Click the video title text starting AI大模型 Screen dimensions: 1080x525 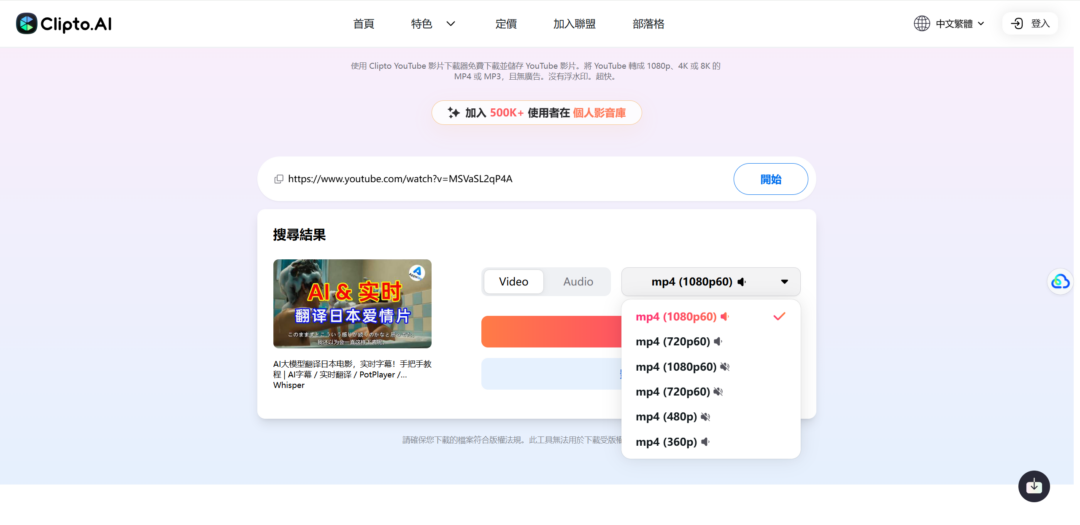tap(352, 374)
